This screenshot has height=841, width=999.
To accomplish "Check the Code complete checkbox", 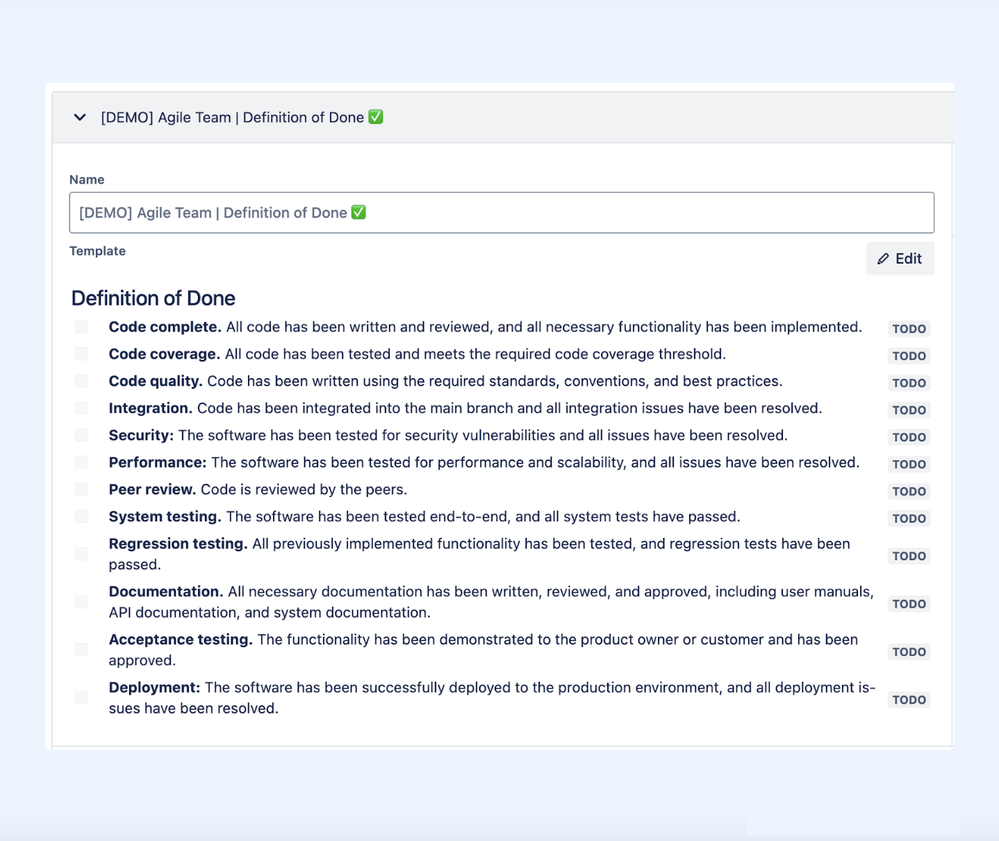I will tap(82, 327).
